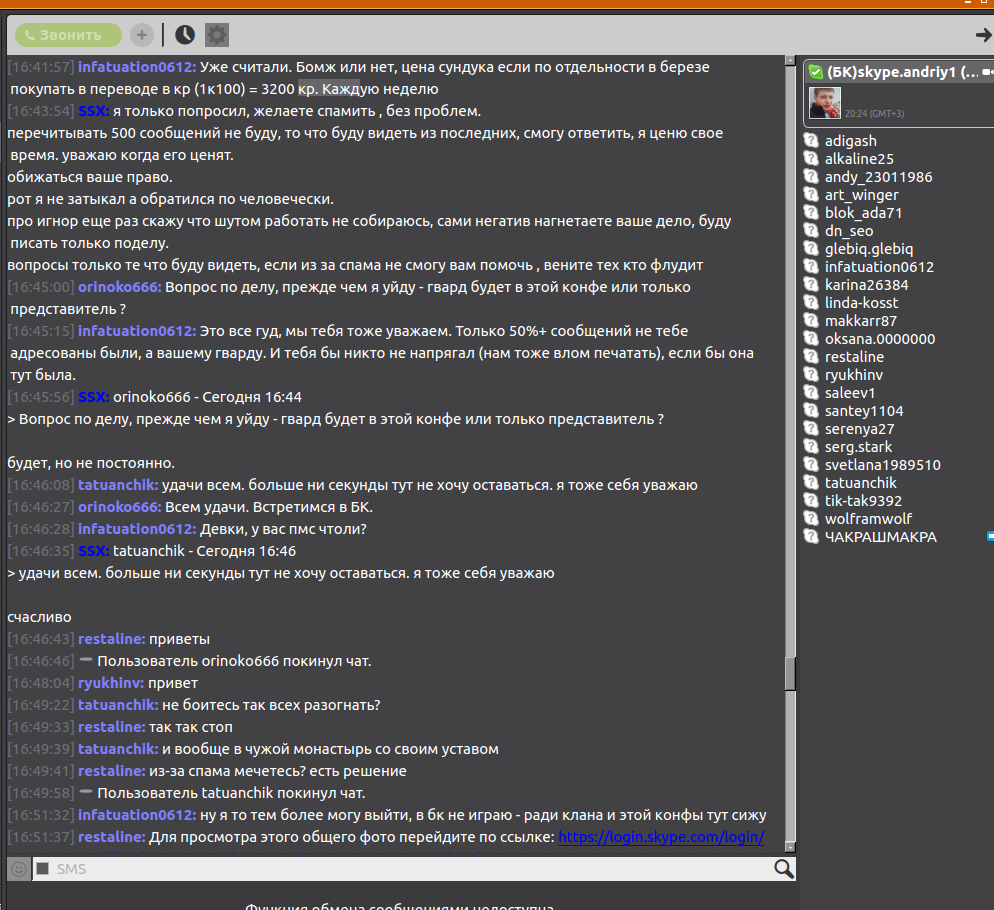Click the green status icon beside (БК)skype.andriy1
The height and width of the screenshot is (910, 994).
816,72
